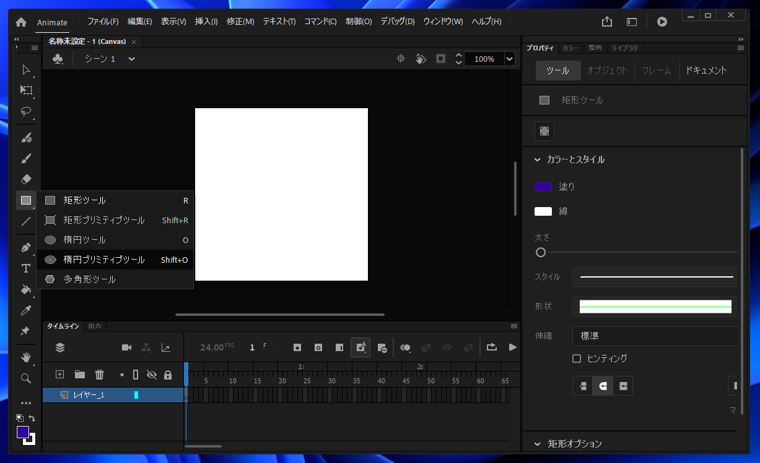Select the Paint Bucket tool
760x463 pixels.
[x=26, y=289]
